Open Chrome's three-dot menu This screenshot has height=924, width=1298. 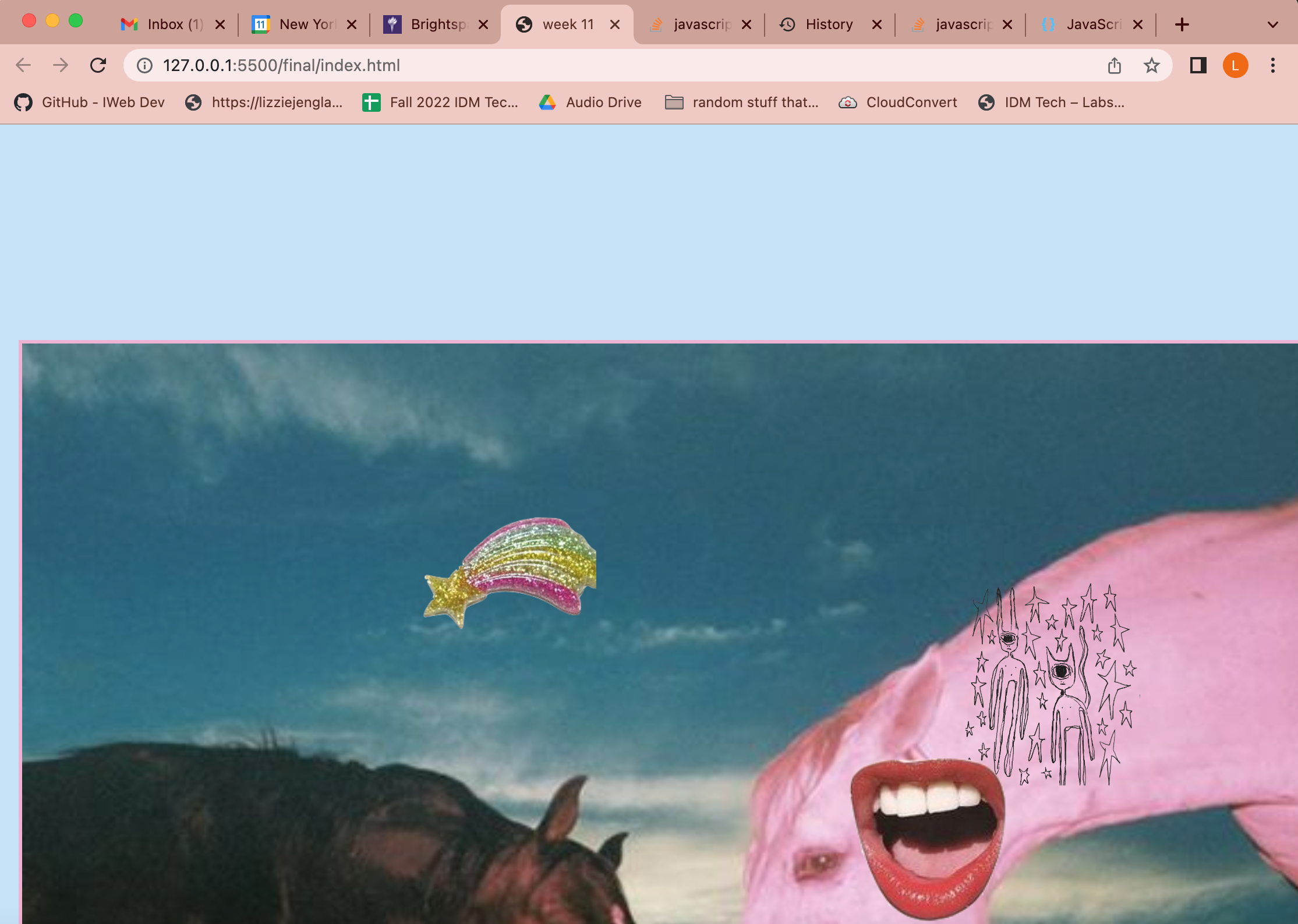click(x=1272, y=65)
